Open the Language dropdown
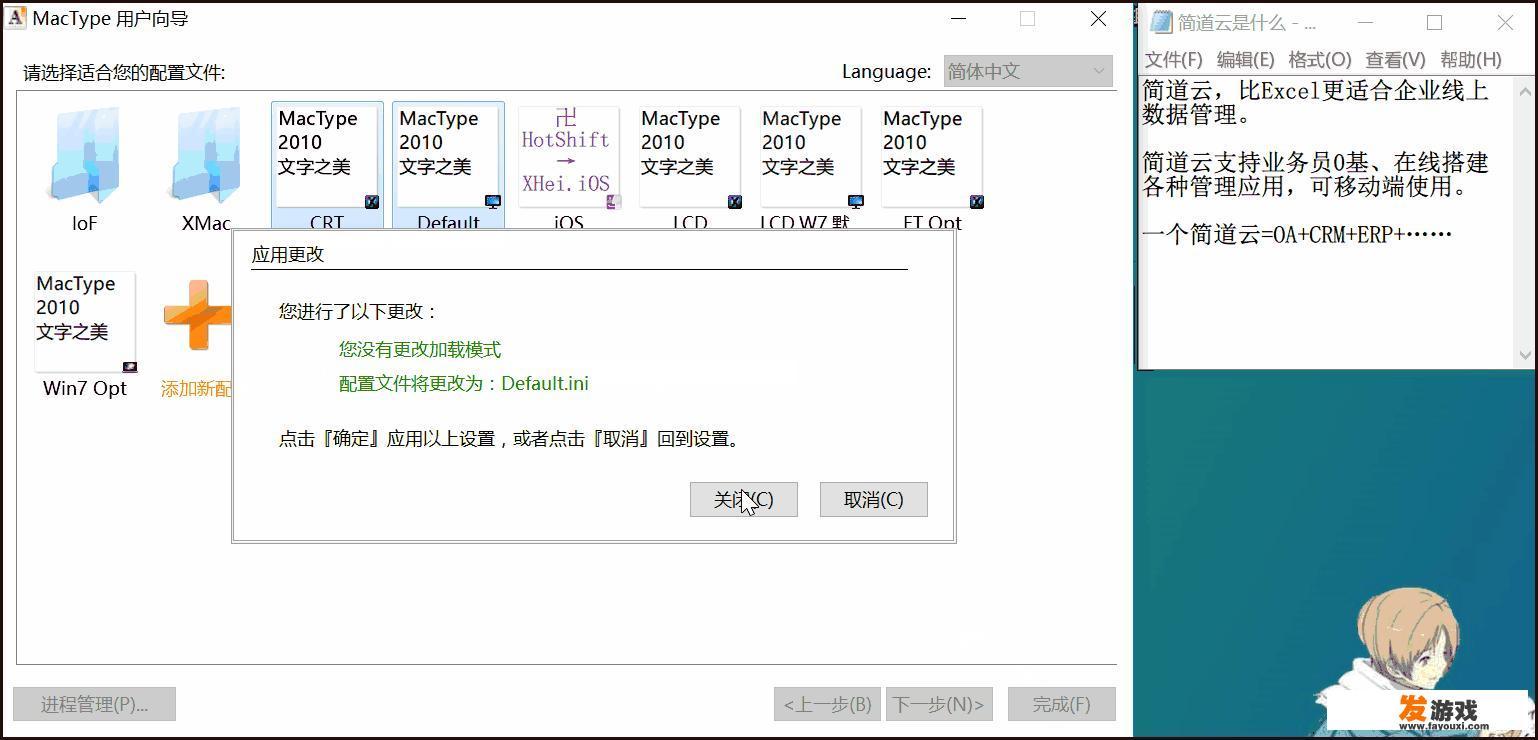 (x=1028, y=71)
